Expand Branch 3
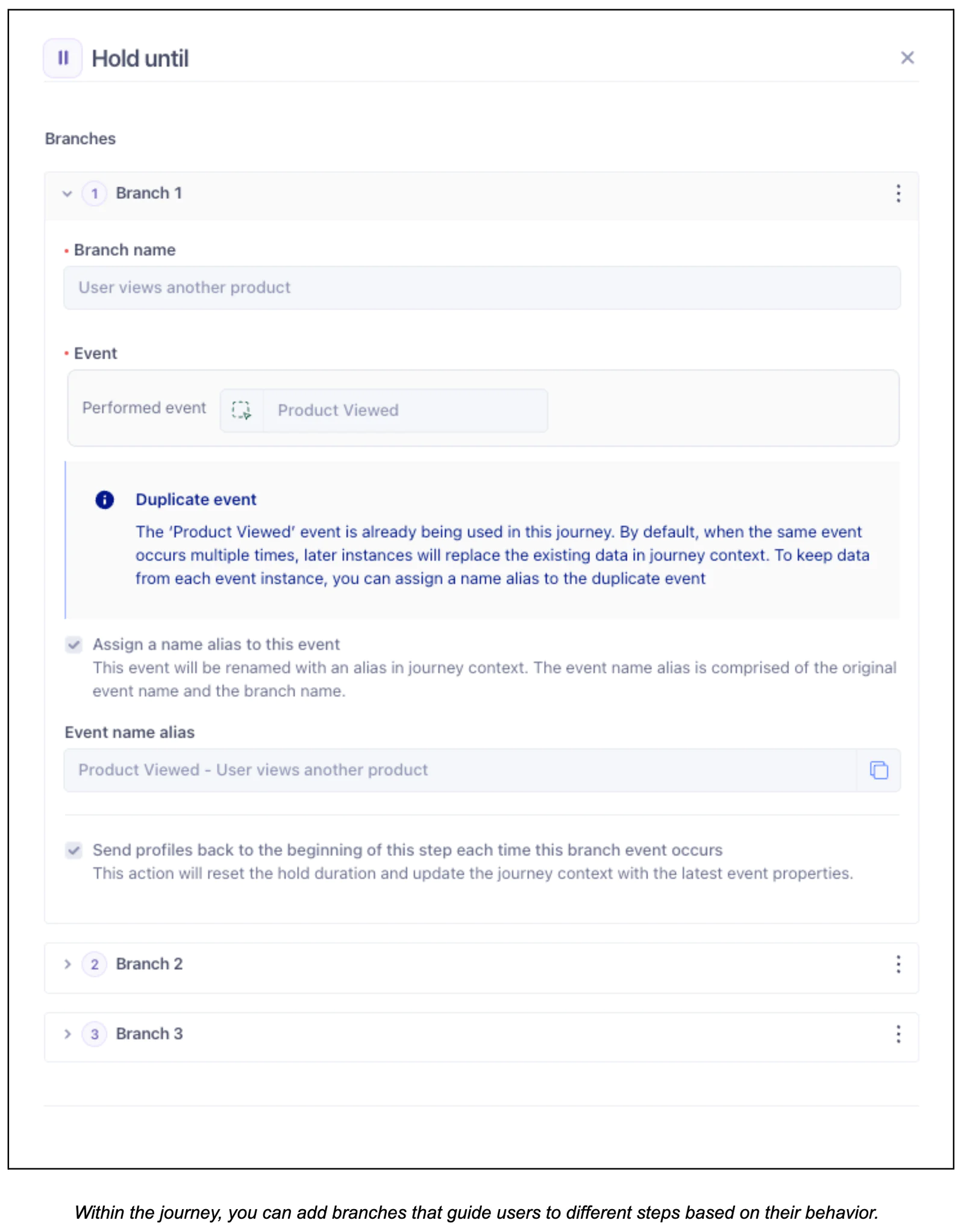This screenshot has height=1232, width=964. (67, 1034)
